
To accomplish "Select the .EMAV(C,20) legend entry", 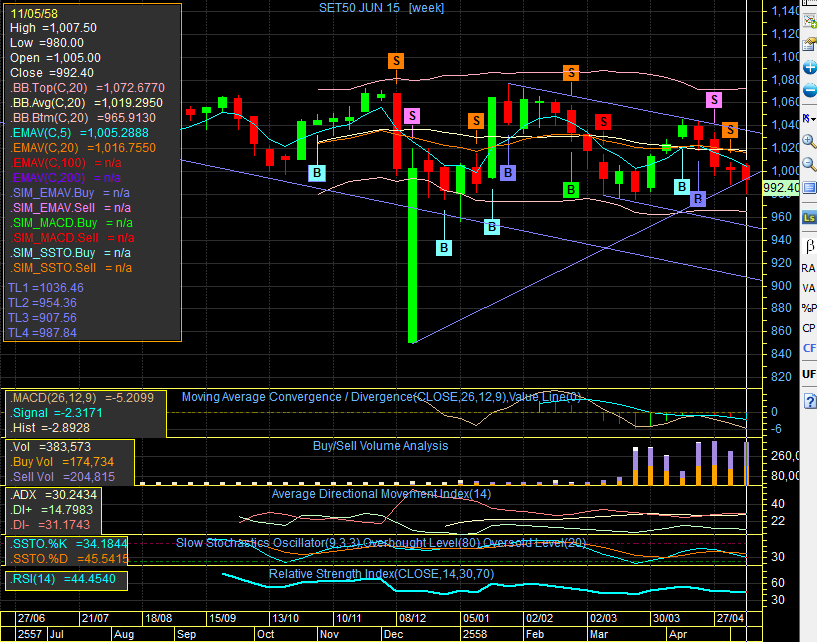I will point(83,148).
